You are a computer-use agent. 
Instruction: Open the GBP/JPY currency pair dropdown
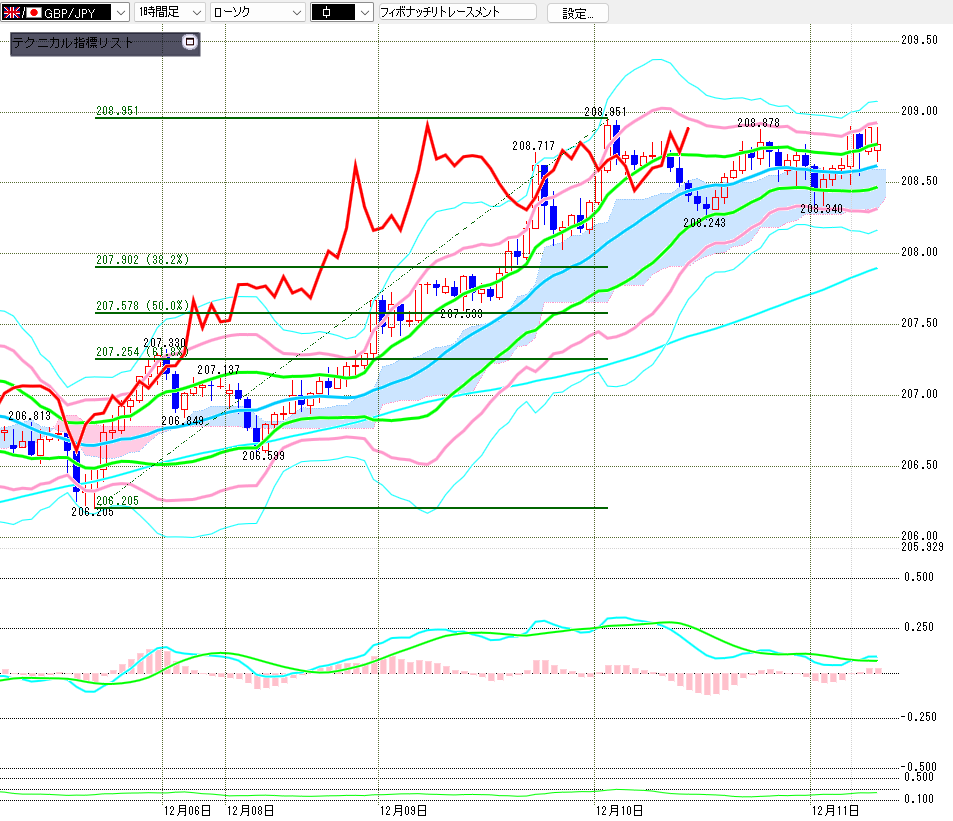(x=121, y=13)
